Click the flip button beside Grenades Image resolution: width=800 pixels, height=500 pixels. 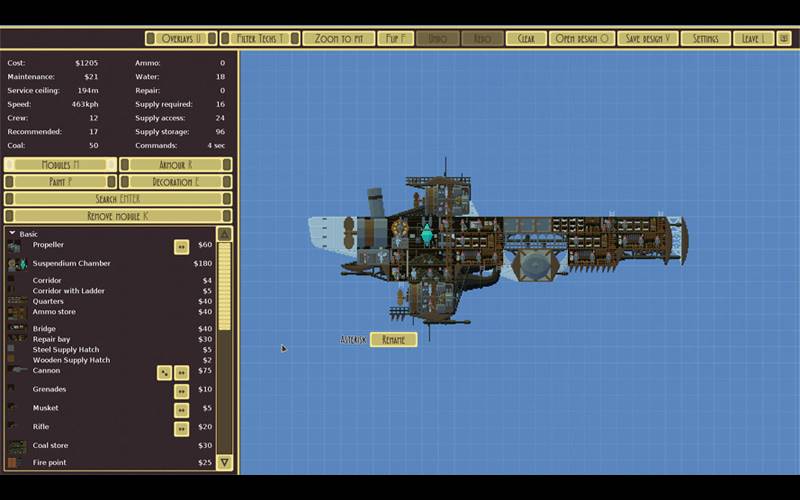[181, 390]
